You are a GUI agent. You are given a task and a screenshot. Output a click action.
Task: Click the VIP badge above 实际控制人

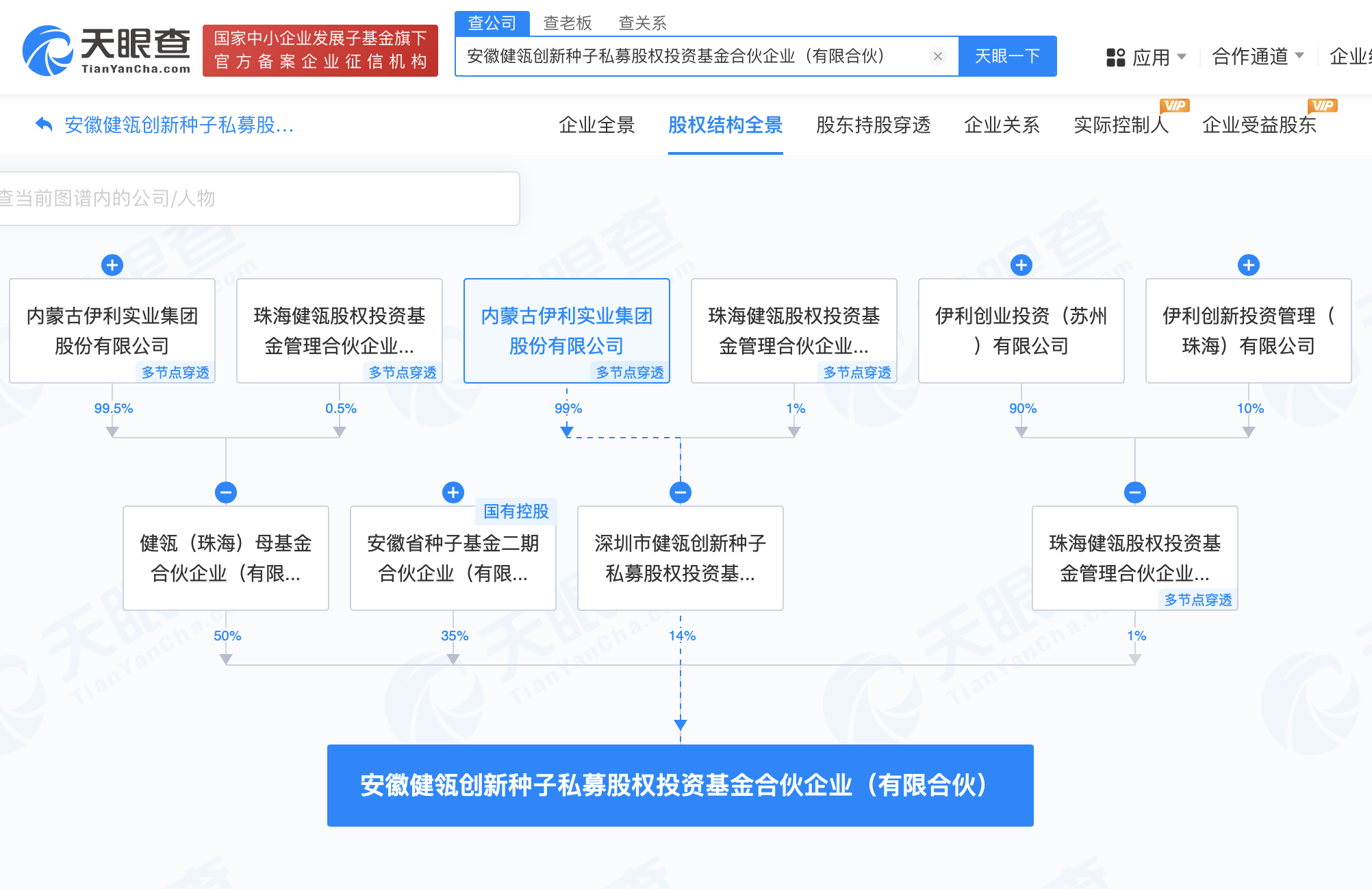coord(1175,105)
